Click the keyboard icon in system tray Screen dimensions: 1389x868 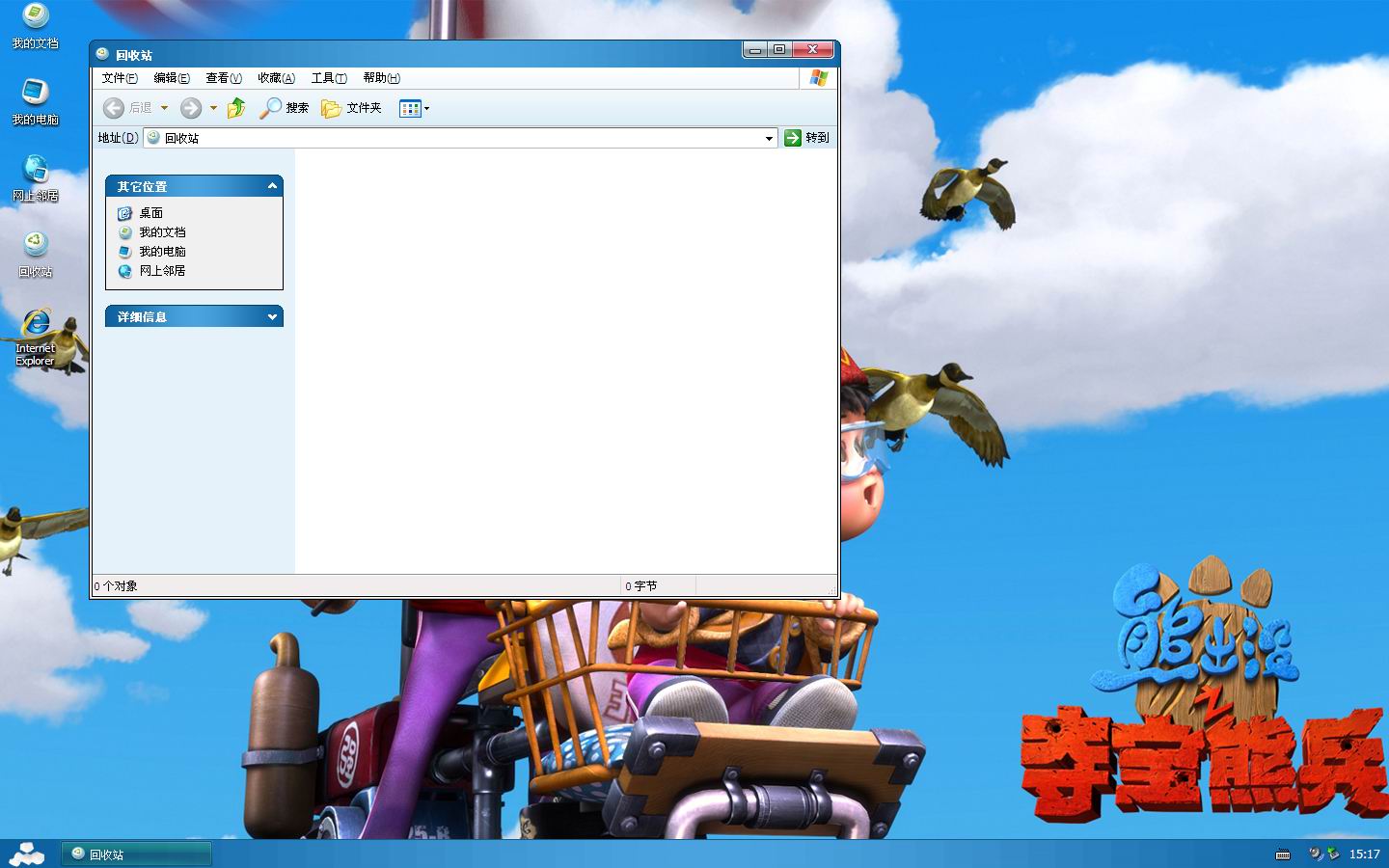(x=1283, y=854)
